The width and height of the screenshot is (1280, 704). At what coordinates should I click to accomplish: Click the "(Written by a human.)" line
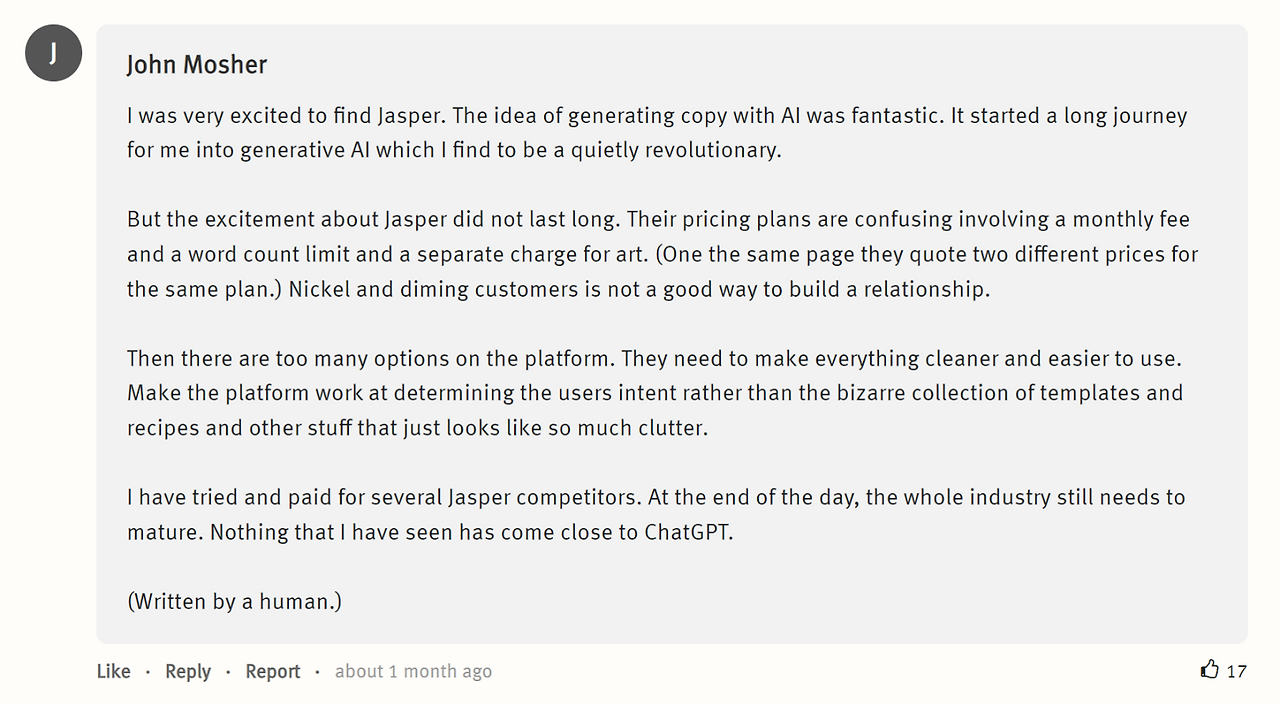point(234,601)
